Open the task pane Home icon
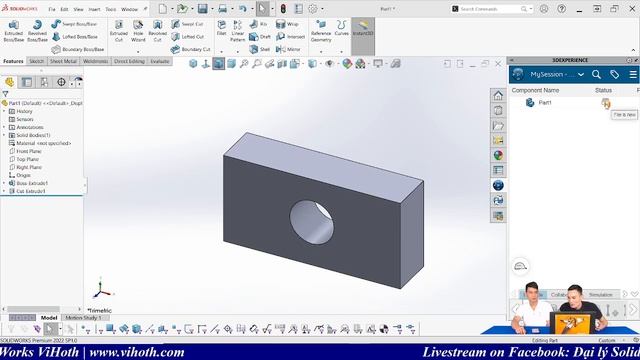 (498, 96)
